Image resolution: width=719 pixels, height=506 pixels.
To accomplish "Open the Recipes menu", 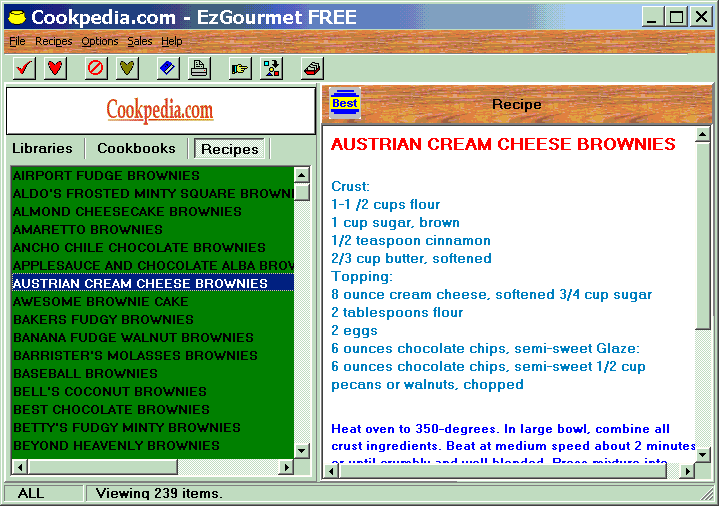I will point(54,41).
